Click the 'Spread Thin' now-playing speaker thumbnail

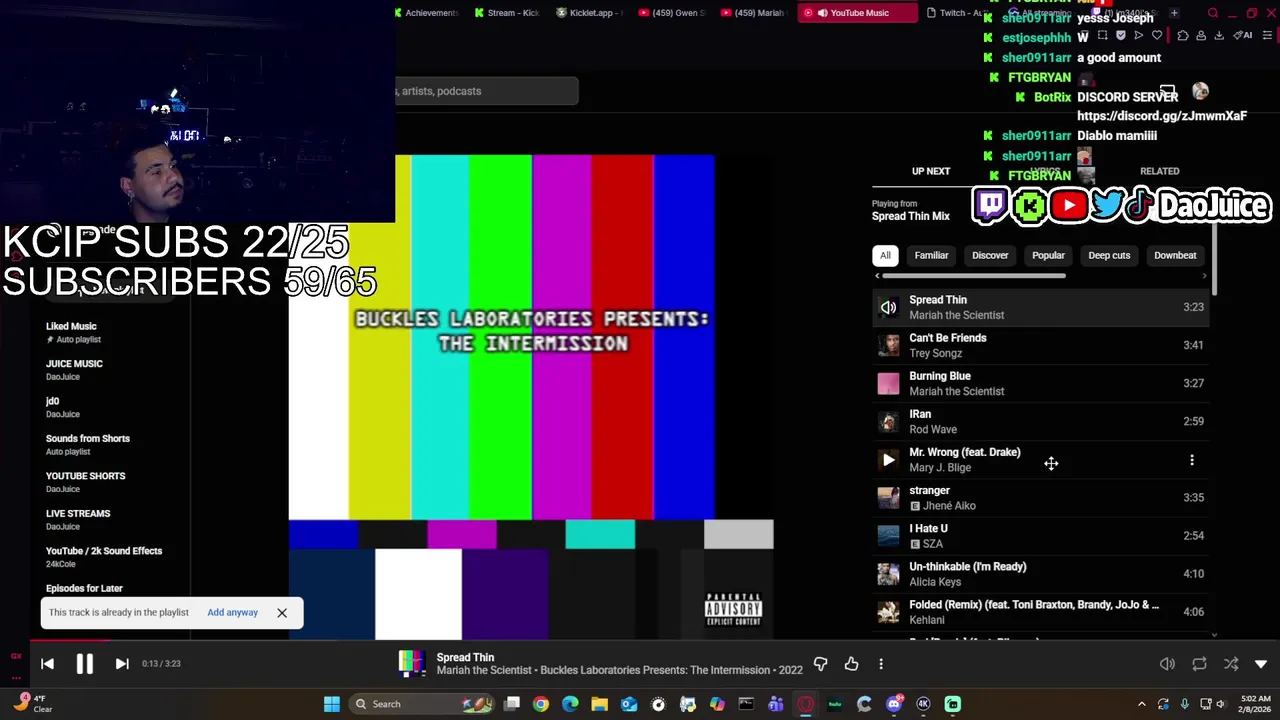coord(888,308)
